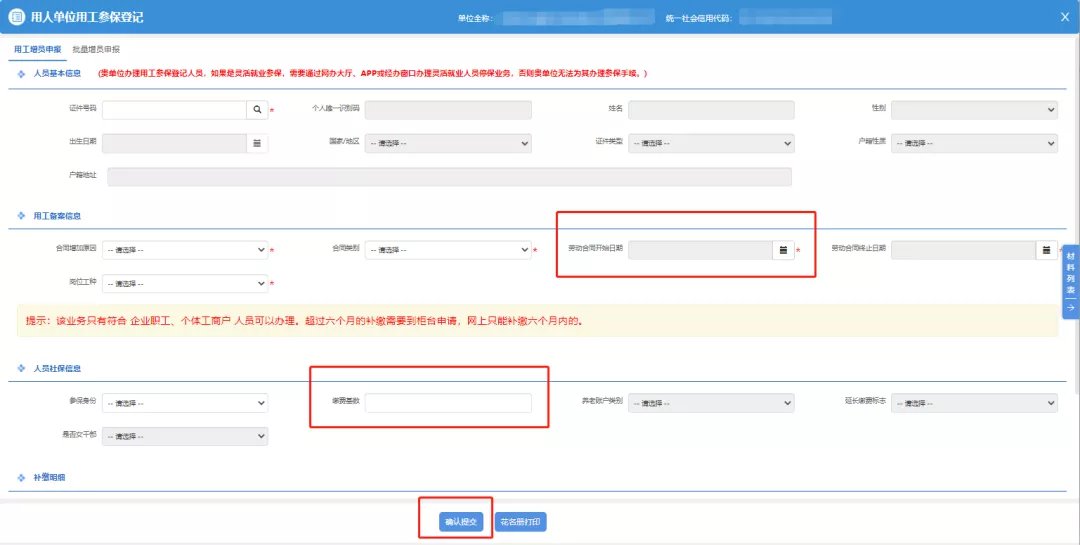Expand the 参保身份 dropdown

pos(185,403)
